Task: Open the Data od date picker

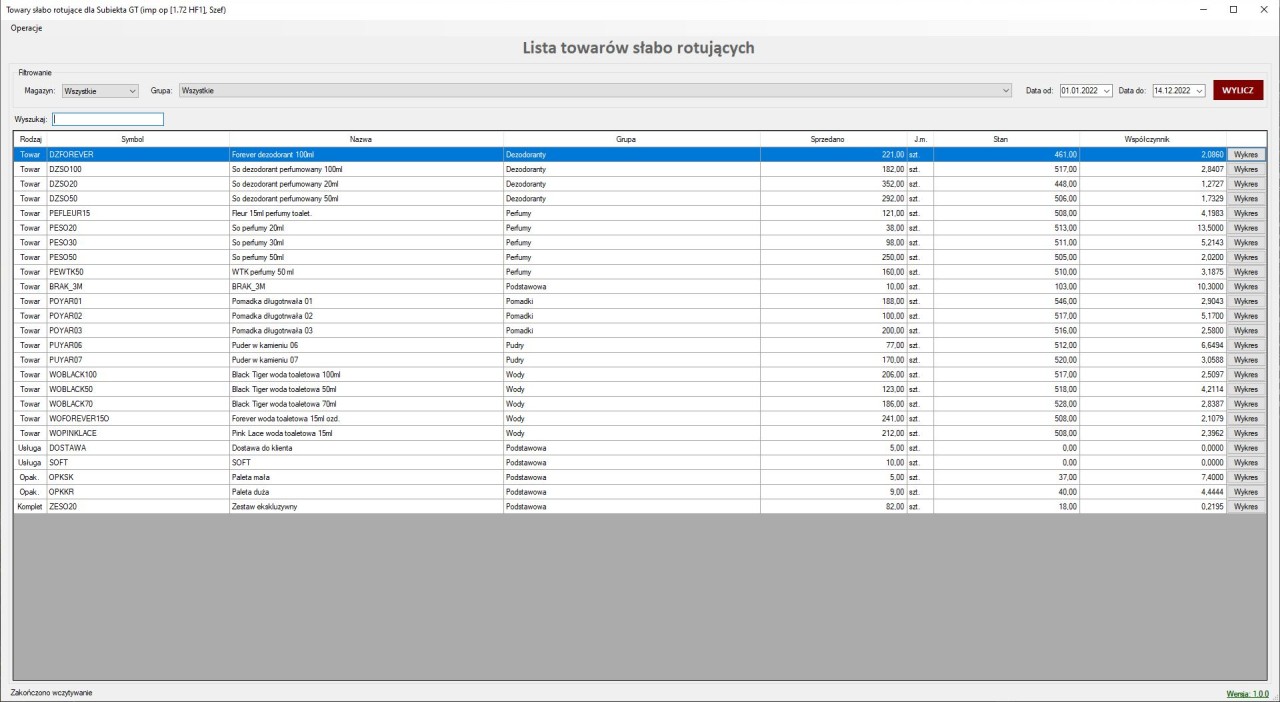Action: [x=1106, y=91]
